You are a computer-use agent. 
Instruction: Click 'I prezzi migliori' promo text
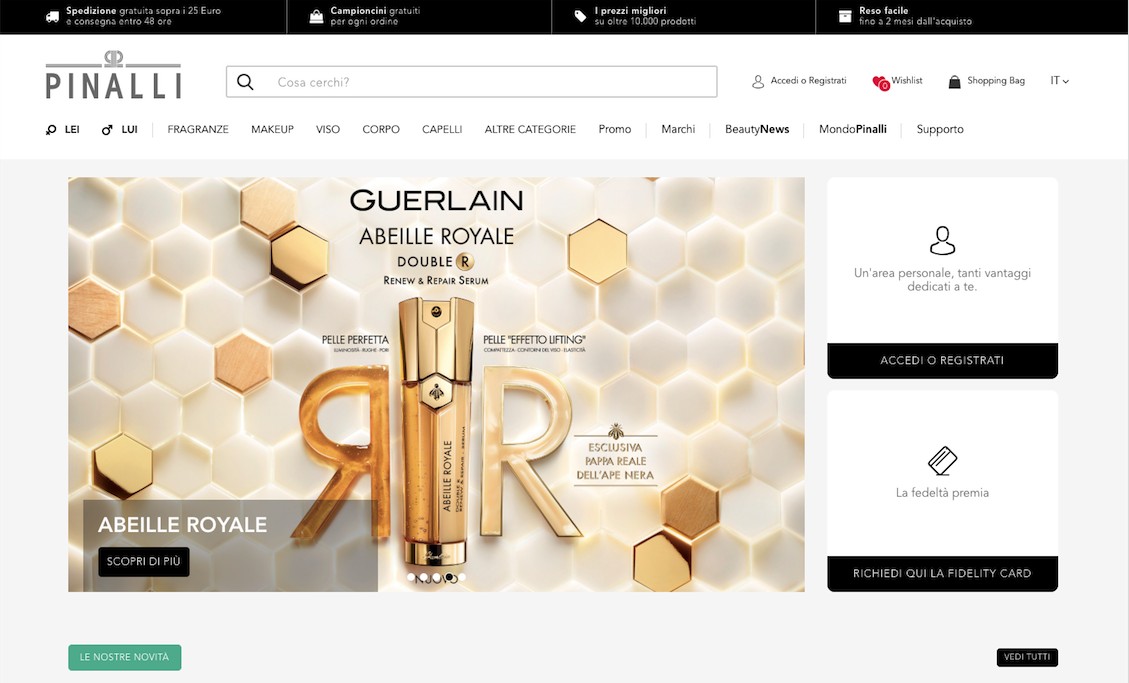point(630,11)
